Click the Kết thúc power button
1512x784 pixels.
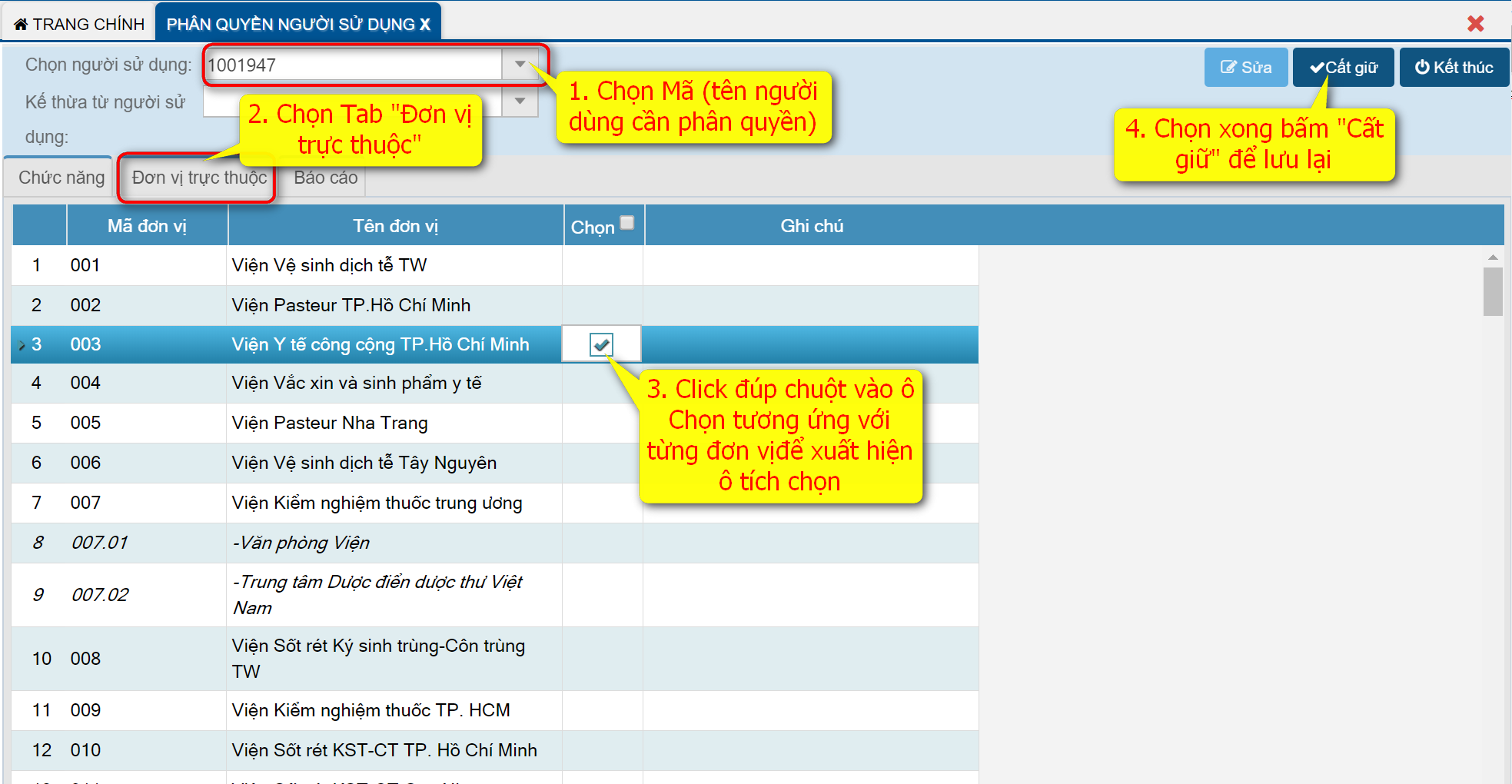pos(1454,68)
